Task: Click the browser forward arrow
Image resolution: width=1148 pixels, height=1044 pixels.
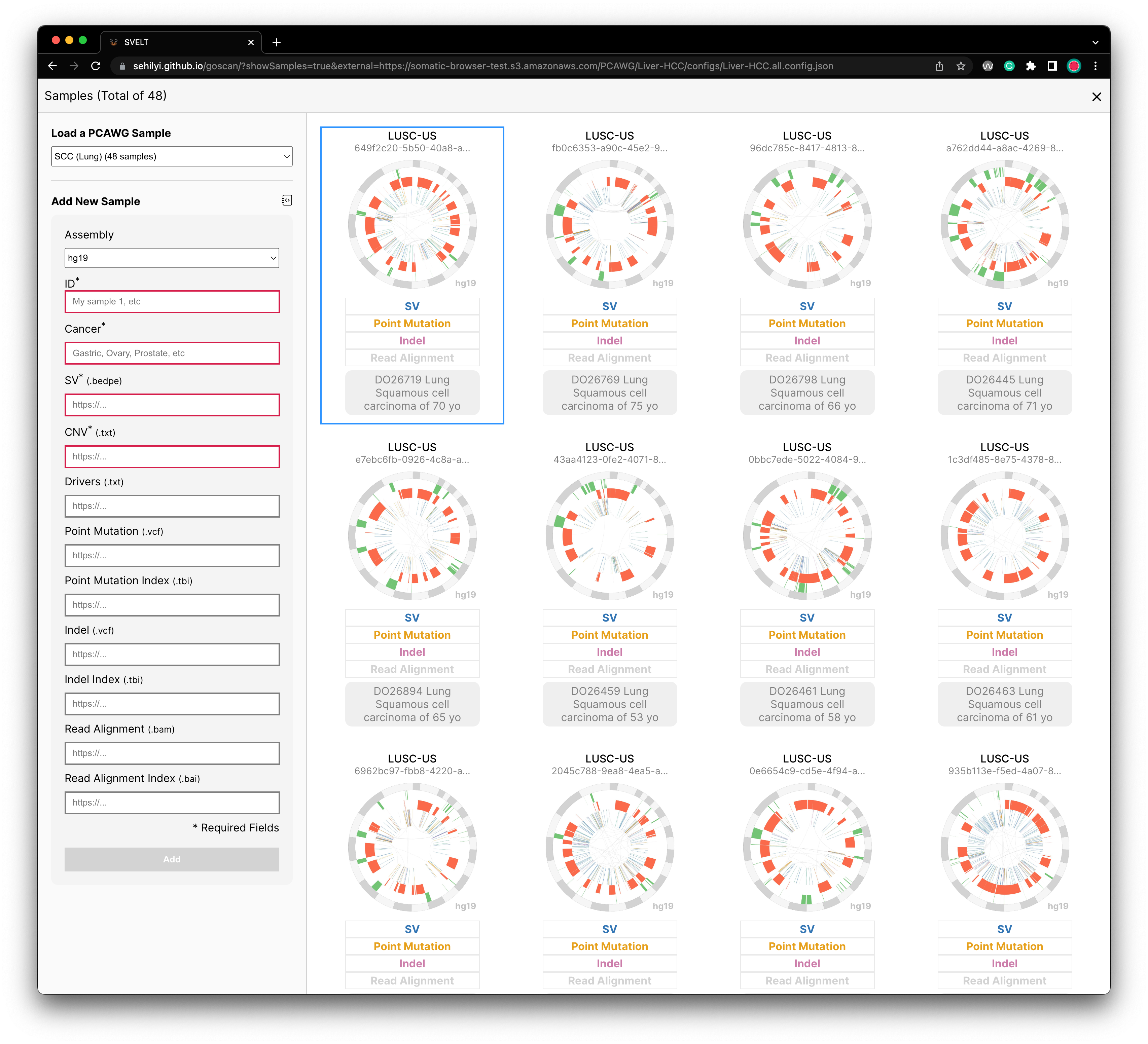Action: pyautogui.click(x=74, y=66)
